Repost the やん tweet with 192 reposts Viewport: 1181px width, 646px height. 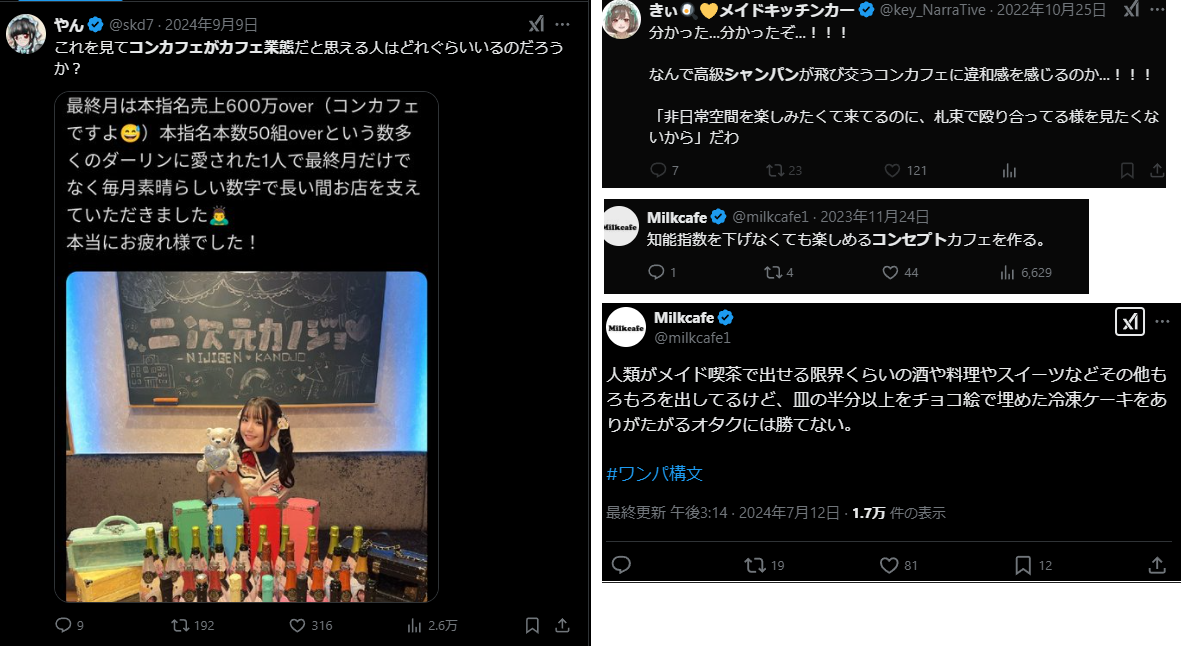(x=192, y=625)
